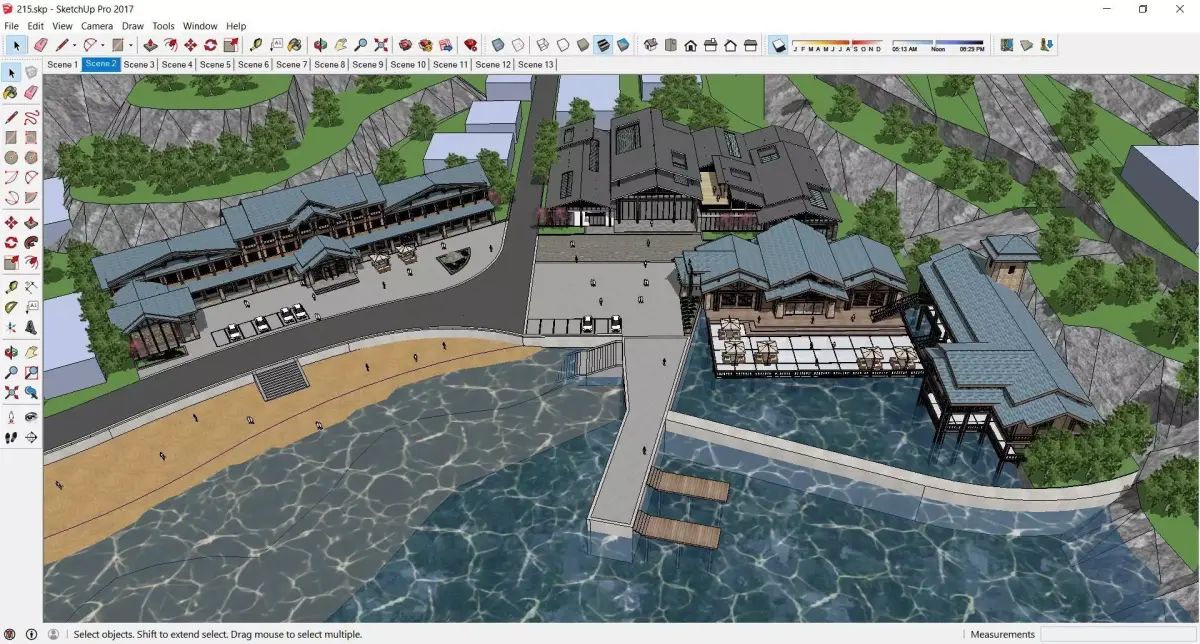Choose the Pie arc tool
Viewport: 1200px width, 644px height.
(31, 197)
